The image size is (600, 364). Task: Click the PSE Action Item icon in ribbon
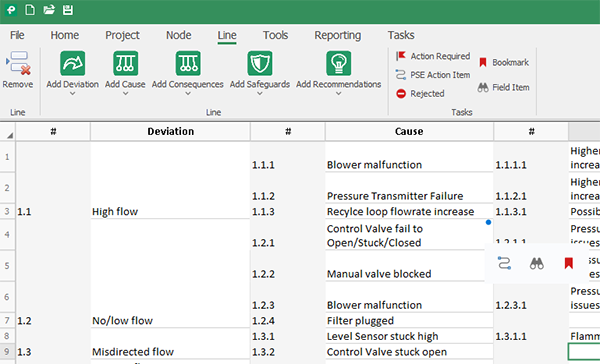[401, 75]
